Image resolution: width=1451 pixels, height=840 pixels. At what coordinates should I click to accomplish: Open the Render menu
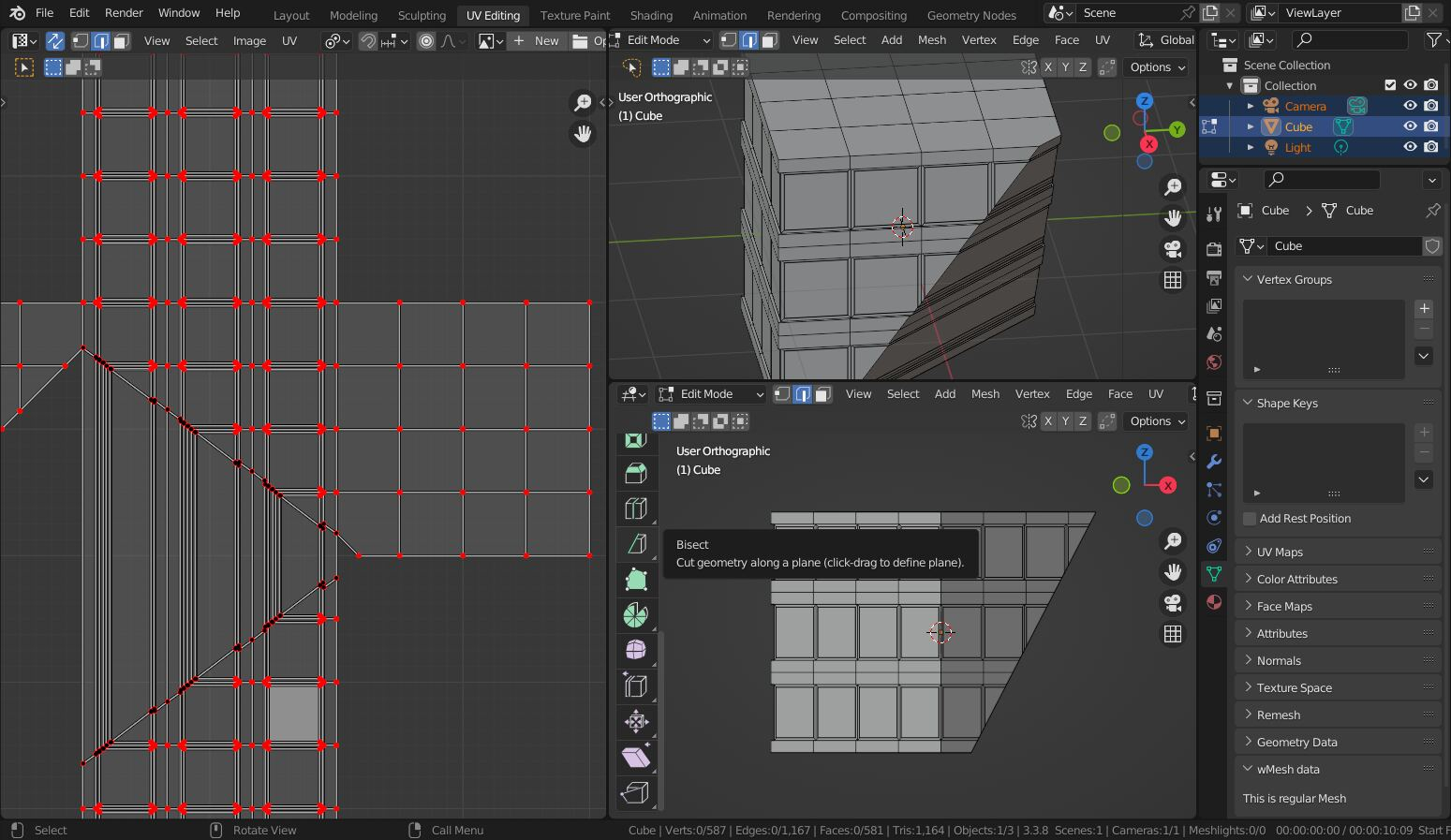pos(124,13)
